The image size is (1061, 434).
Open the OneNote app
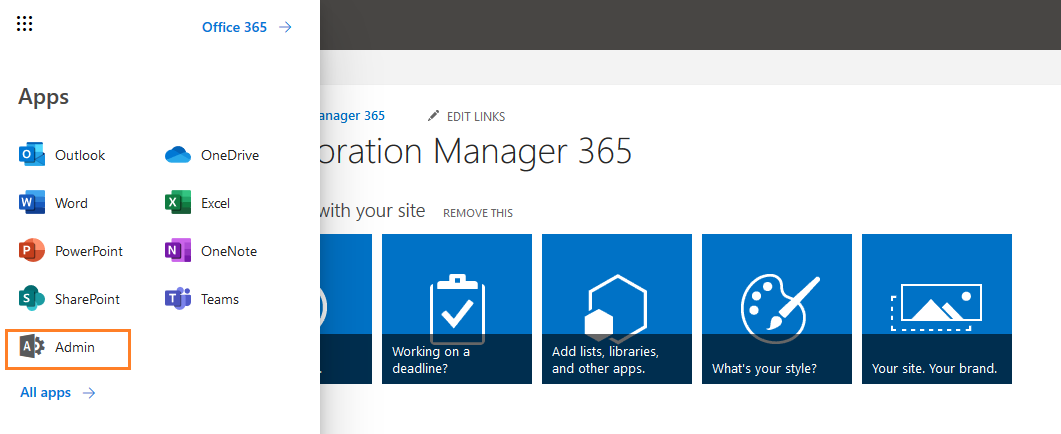(211, 251)
